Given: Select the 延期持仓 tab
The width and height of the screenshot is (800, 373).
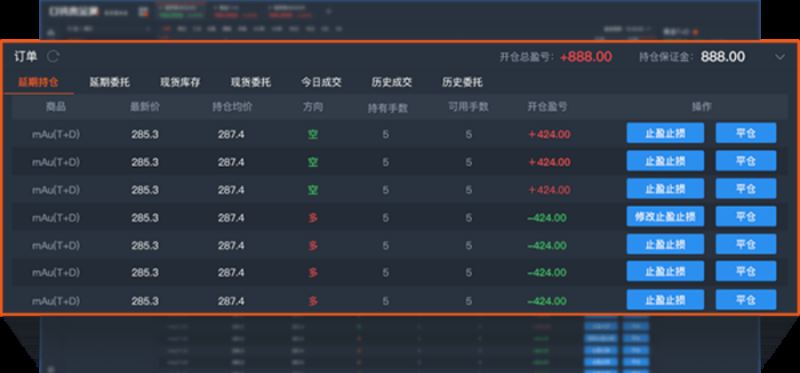Looking at the screenshot, I should pos(38,82).
